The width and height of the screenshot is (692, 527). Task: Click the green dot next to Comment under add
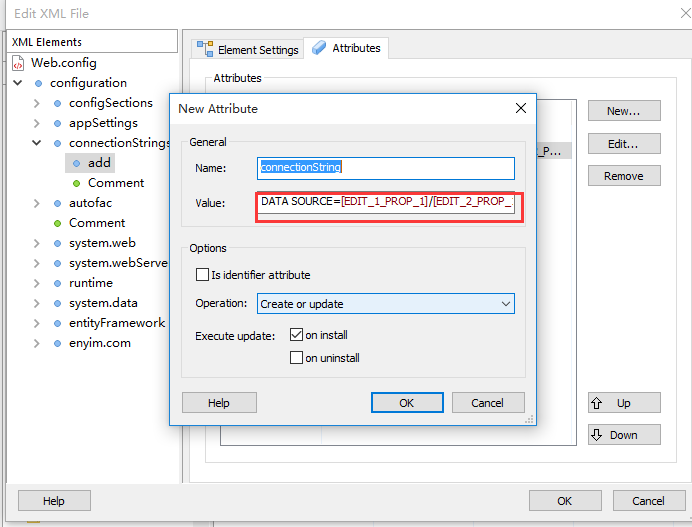tap(76, 183)
